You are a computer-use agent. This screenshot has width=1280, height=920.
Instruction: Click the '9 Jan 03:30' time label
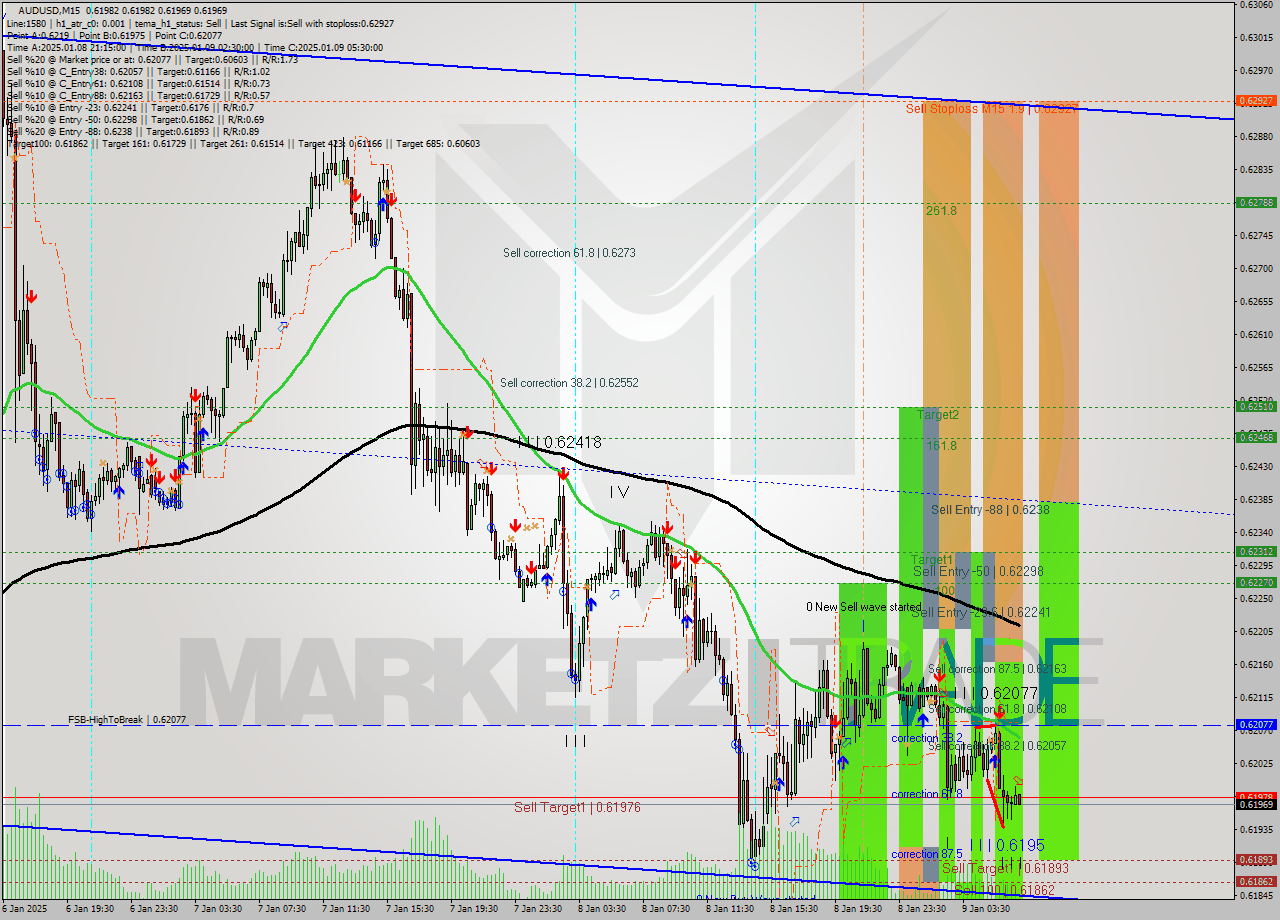pos(985,910)
